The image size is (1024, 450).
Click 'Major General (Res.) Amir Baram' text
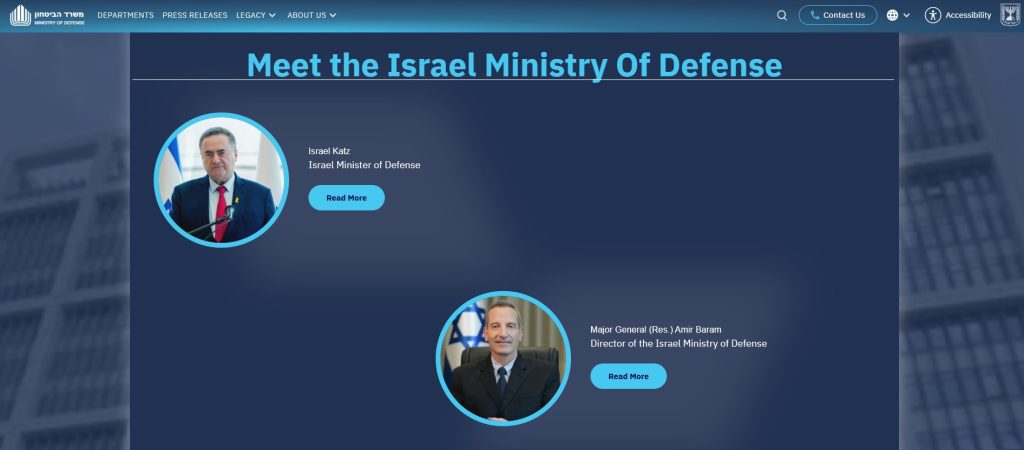(x=656, y=329)
